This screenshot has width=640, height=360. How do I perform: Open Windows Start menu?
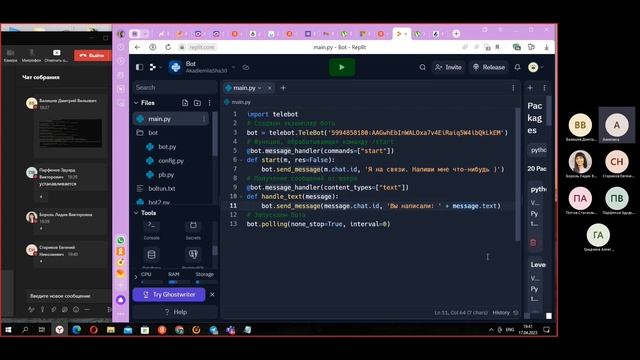(9, 330)
